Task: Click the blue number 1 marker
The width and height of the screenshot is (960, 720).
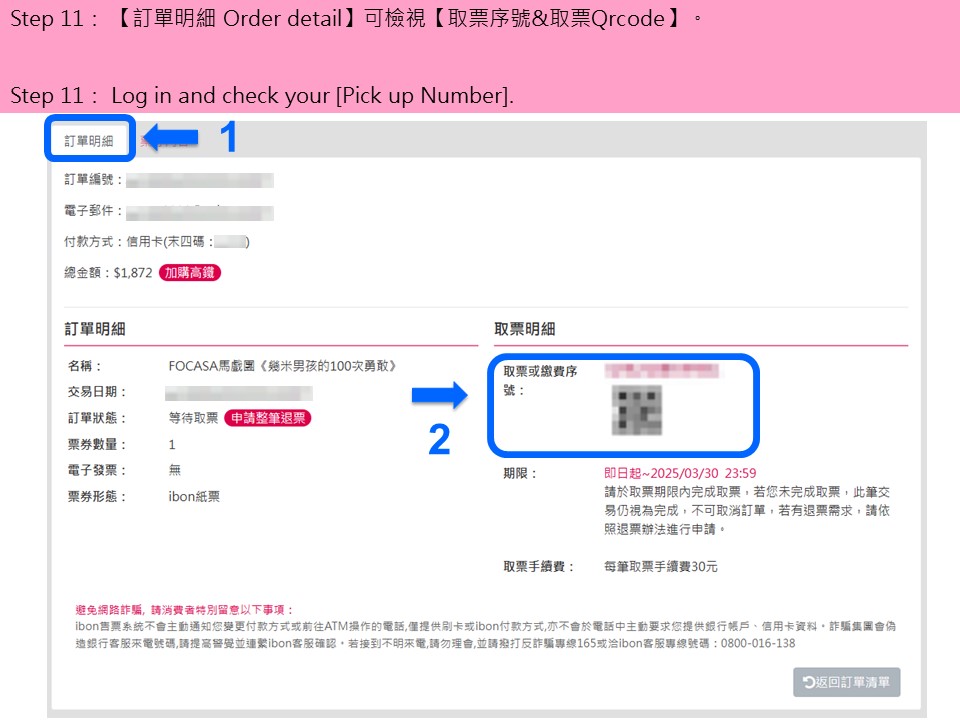Action: pyautogui.click(x=228, y=137)
